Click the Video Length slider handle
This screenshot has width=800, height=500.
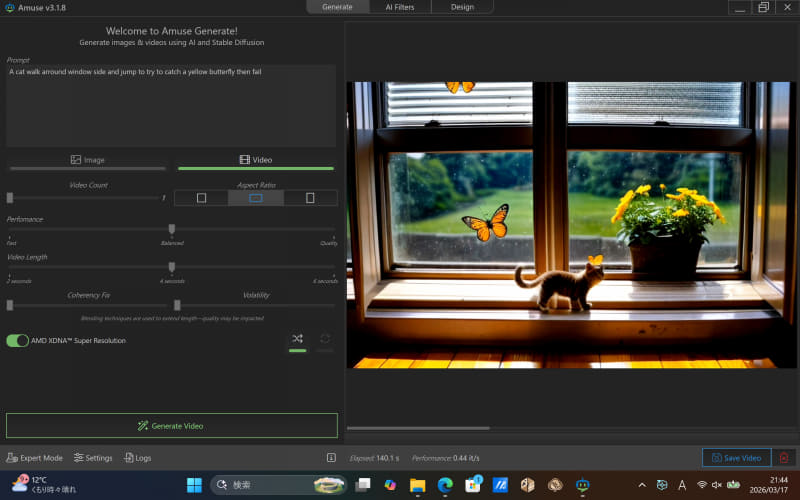click(x=172, y=267)
